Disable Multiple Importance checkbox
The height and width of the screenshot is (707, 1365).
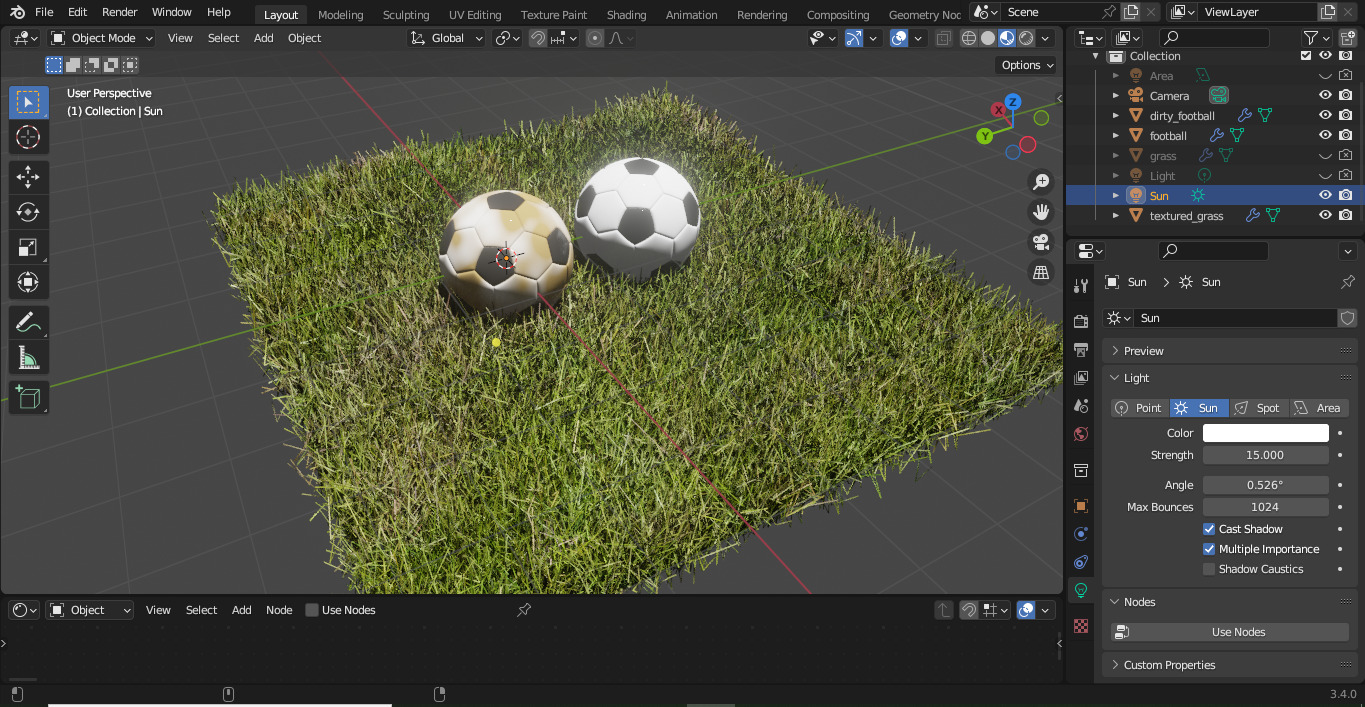(1209, 549)
